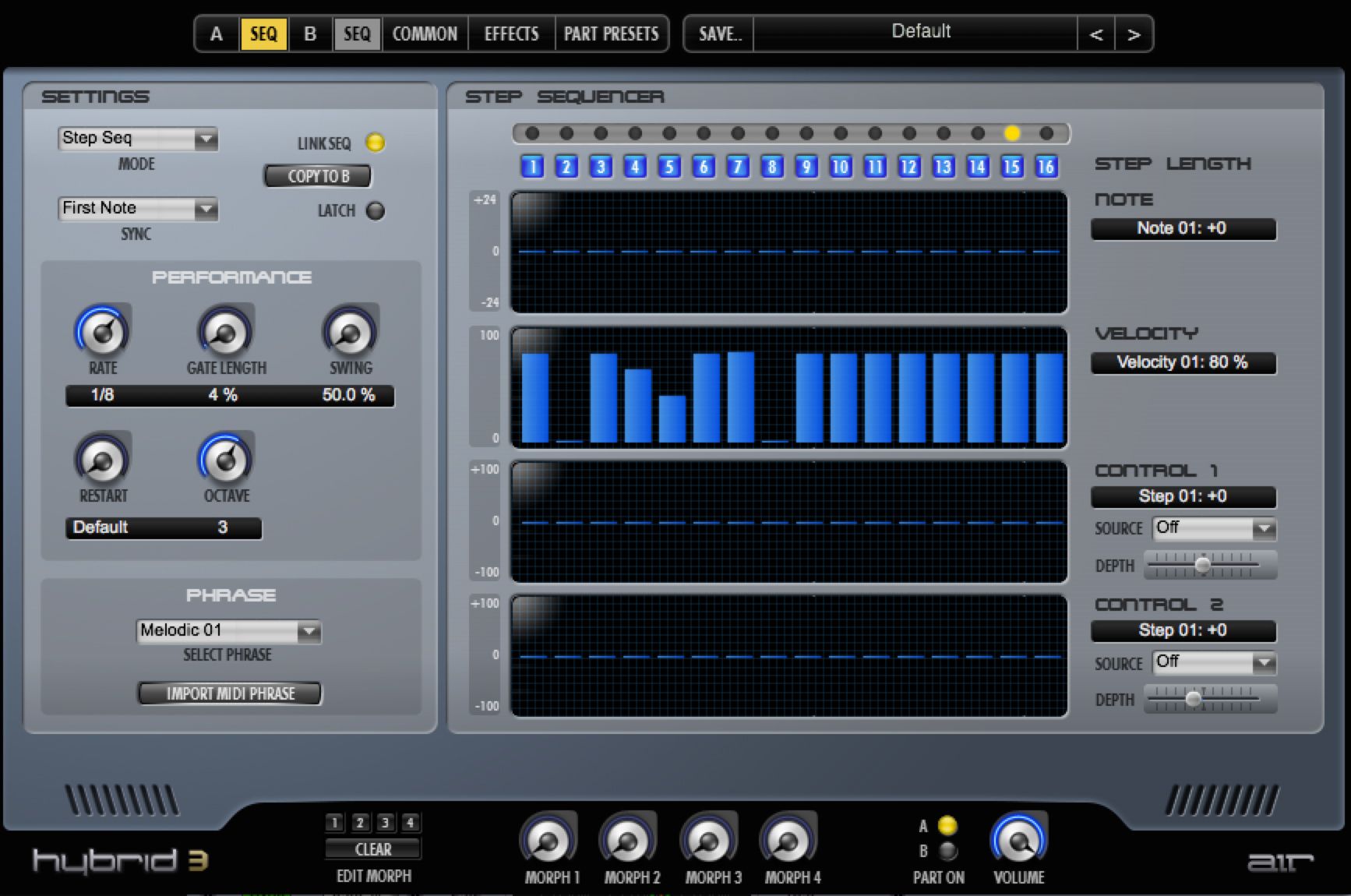Open the Part Presets tab

[x=612, y=34]
